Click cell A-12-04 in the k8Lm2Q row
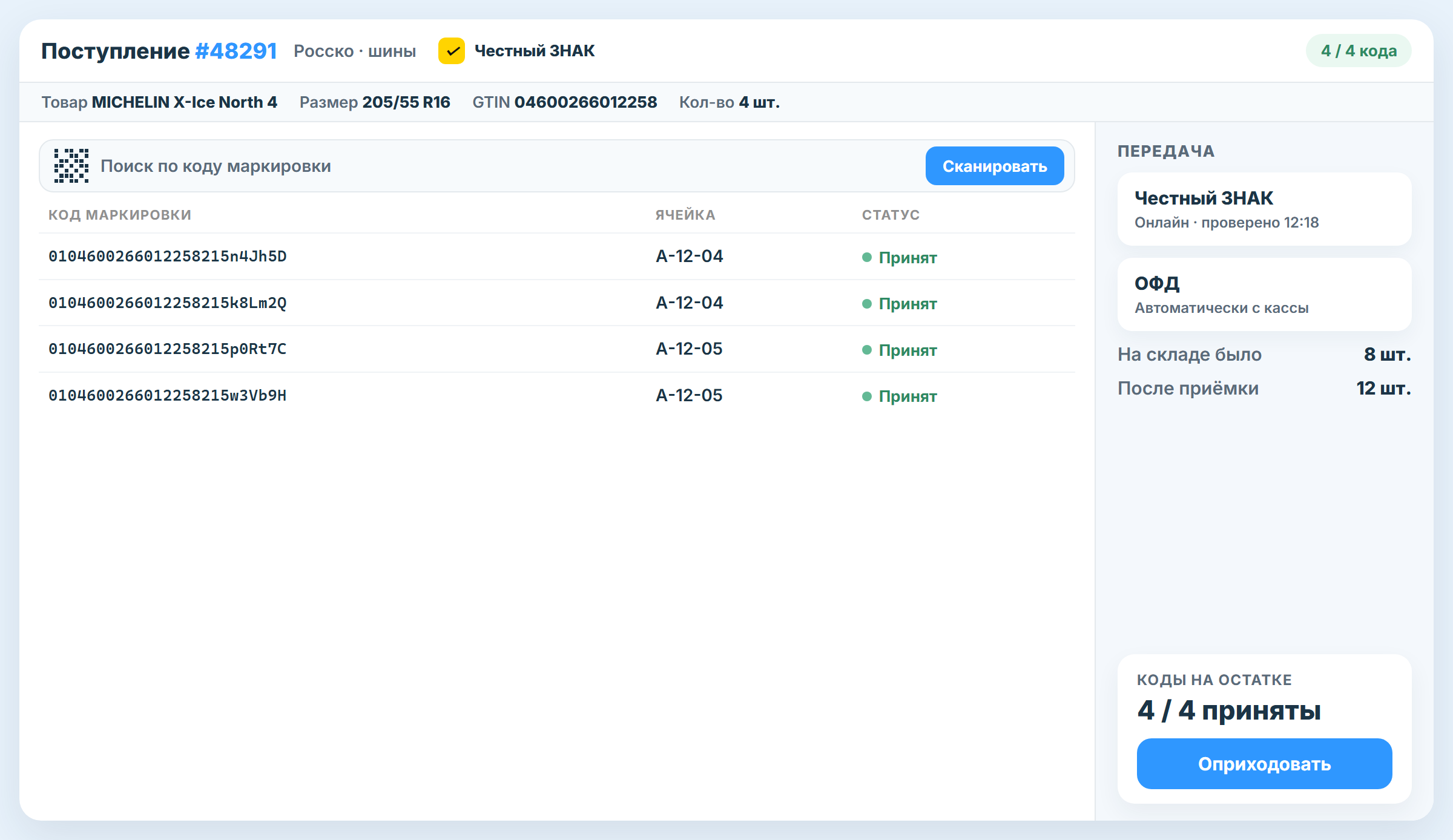 point(690,303)
